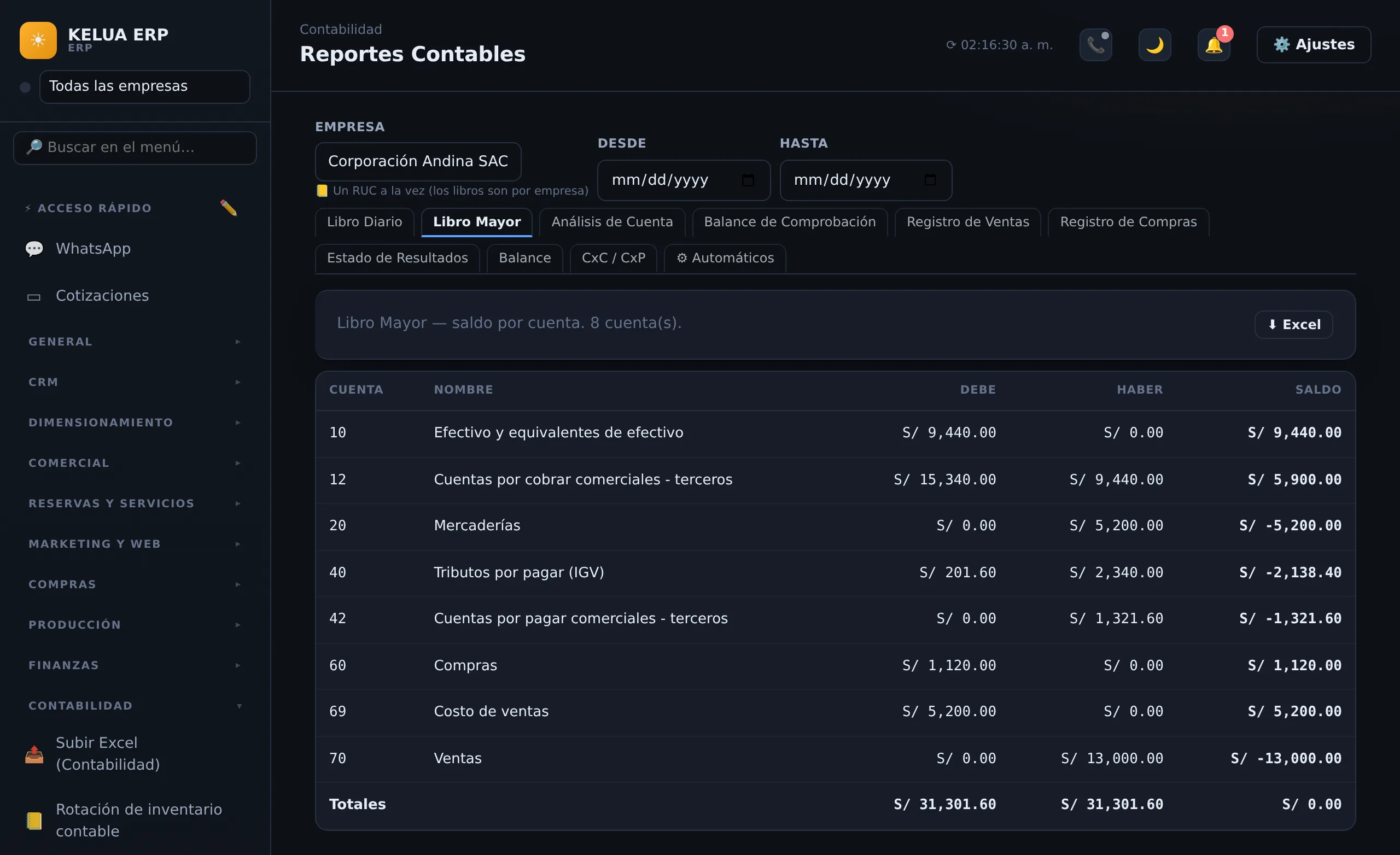1400x855 pixels.
Task: Expand the FINANZAS menu section
Action: tap(135, 665)
